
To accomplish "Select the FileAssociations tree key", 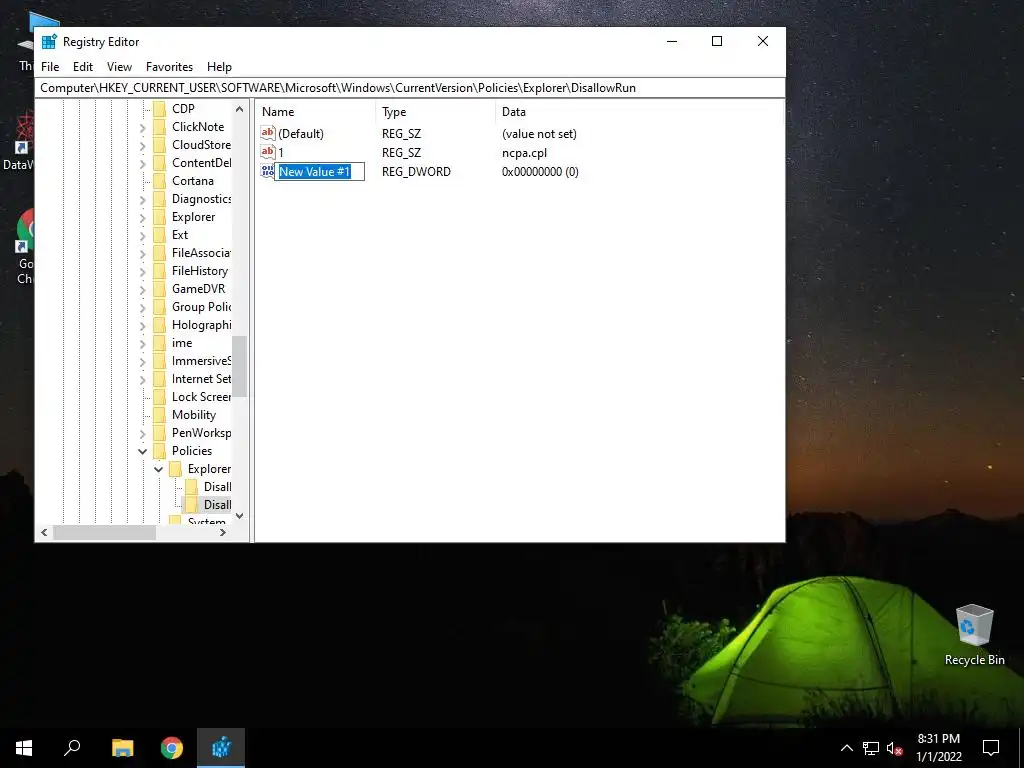I will pos(201,253).
